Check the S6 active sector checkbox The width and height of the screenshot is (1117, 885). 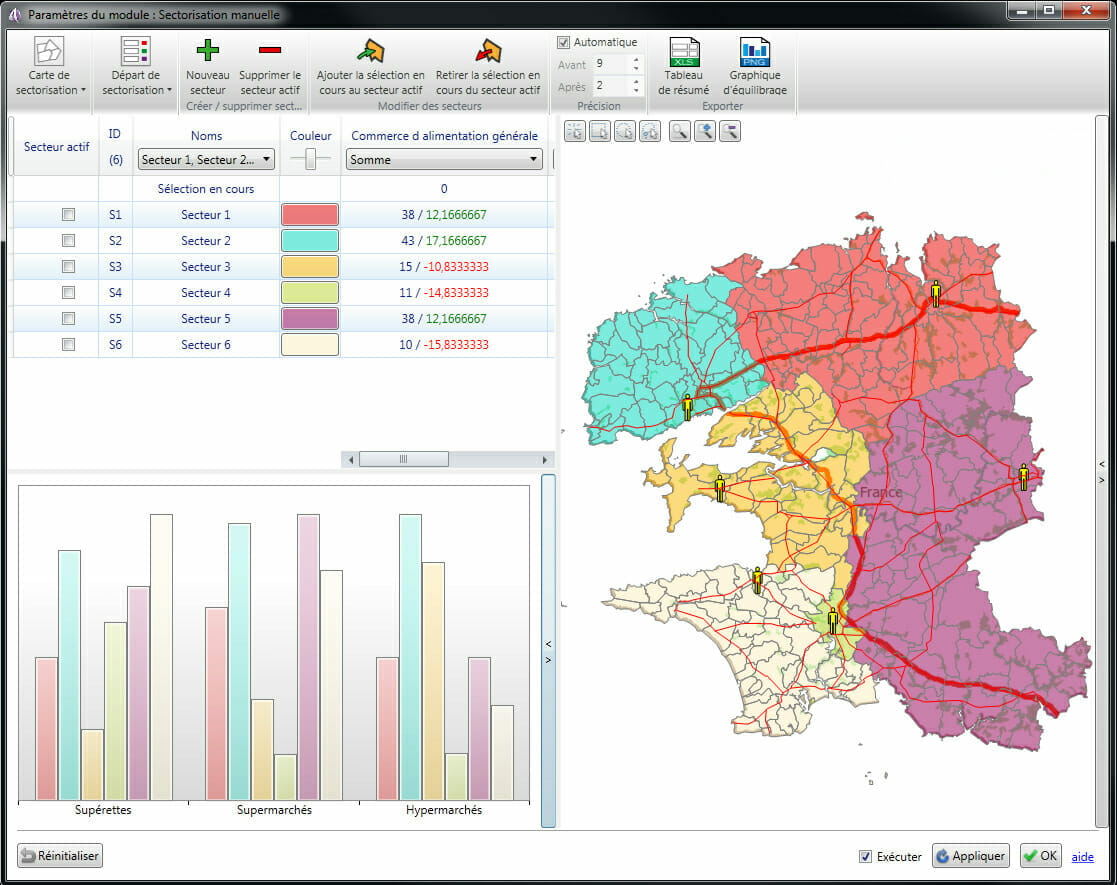68,345
